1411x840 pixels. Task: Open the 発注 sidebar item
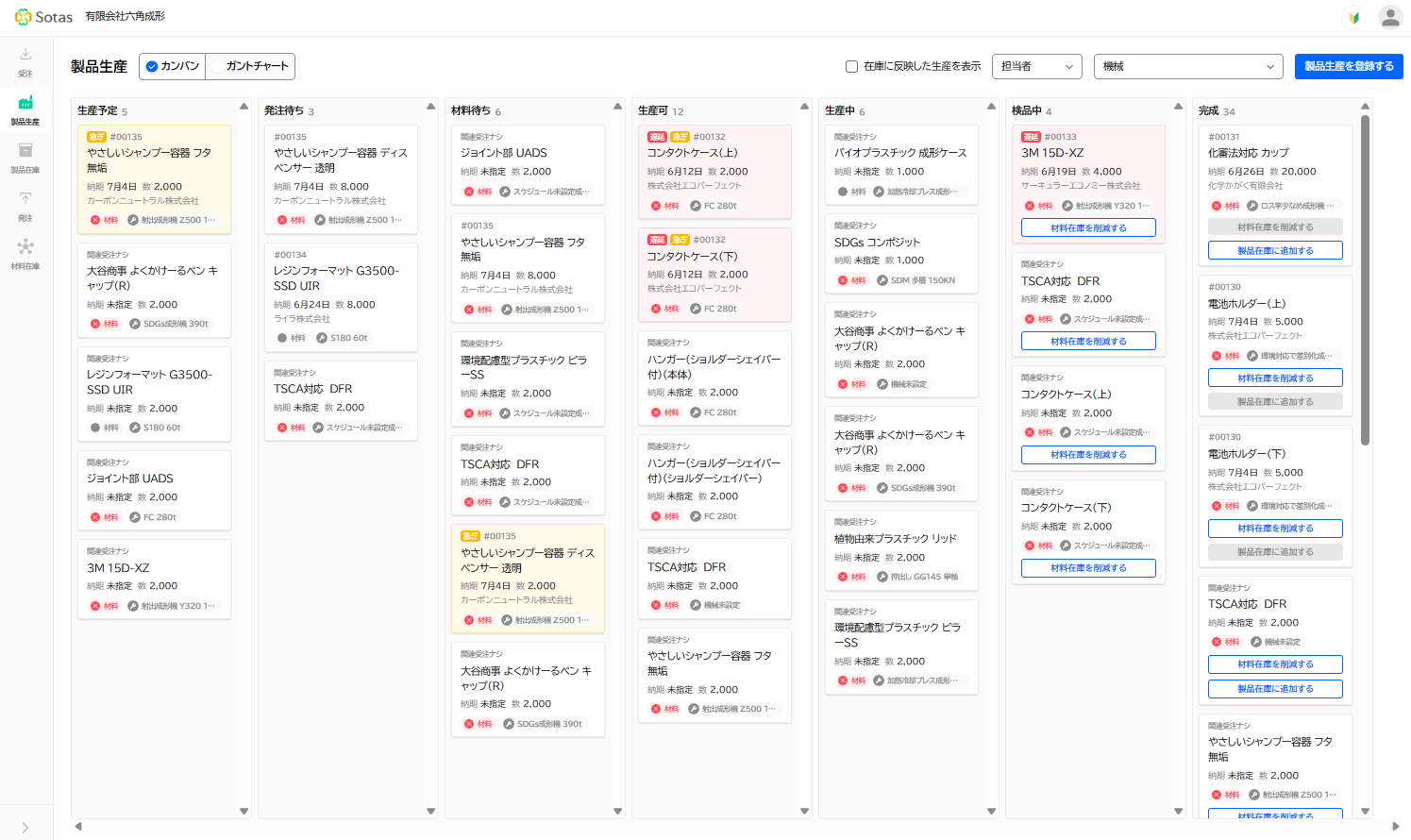coord(25,207)
